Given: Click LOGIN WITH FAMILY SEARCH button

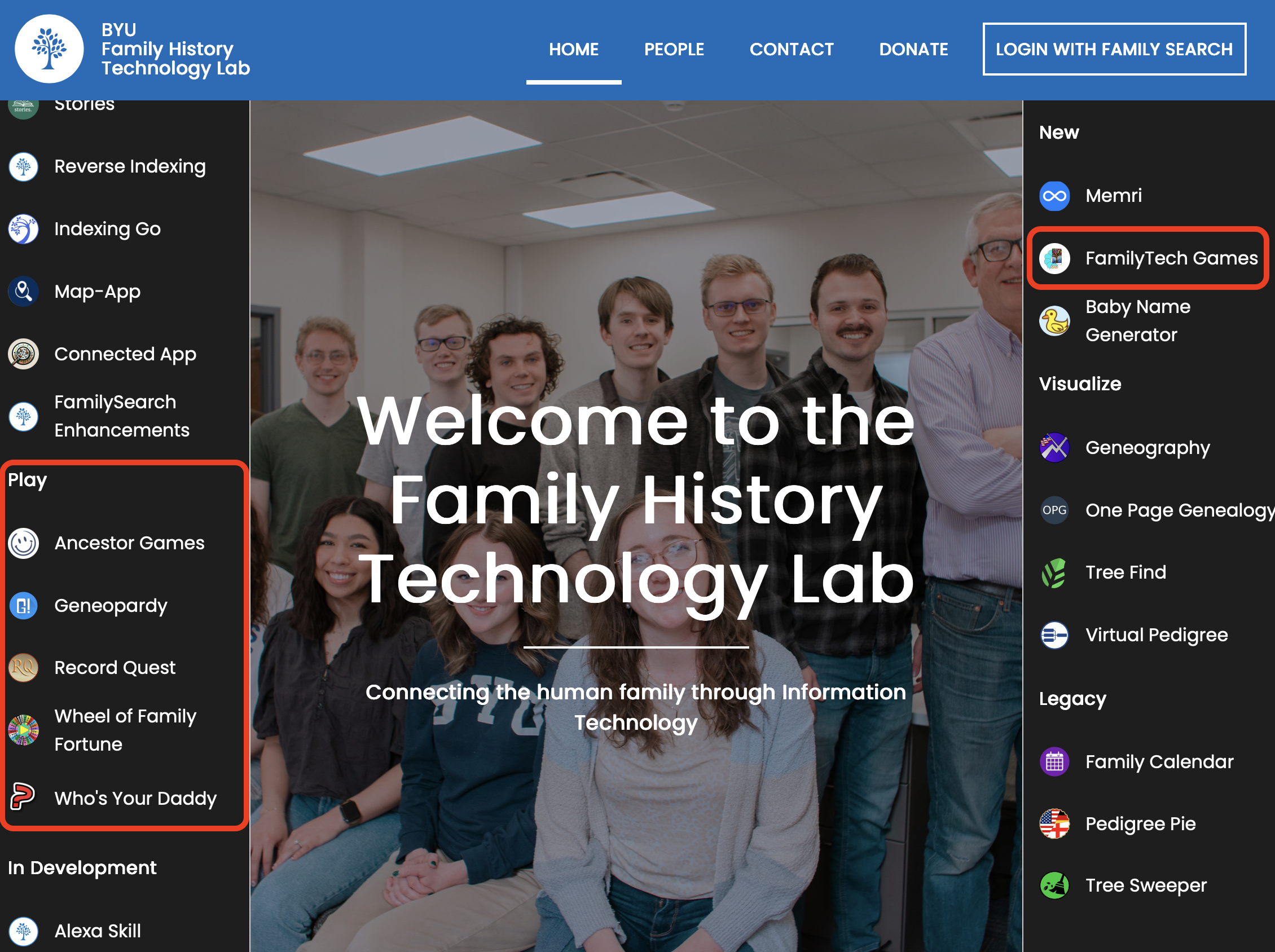Looking at the screenshot, I should point(1114,49).
